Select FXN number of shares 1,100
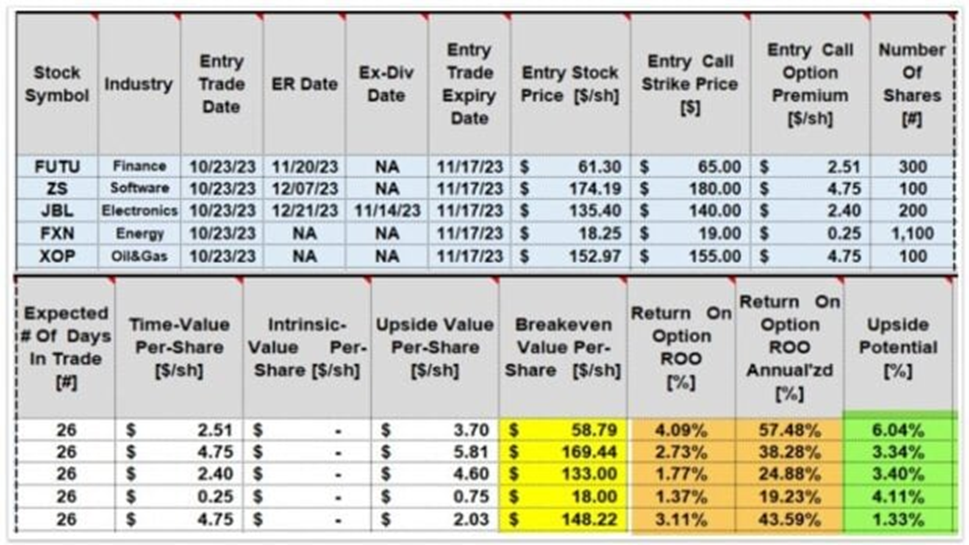Viewport: 969px width, 545px height. pos(912,234)
